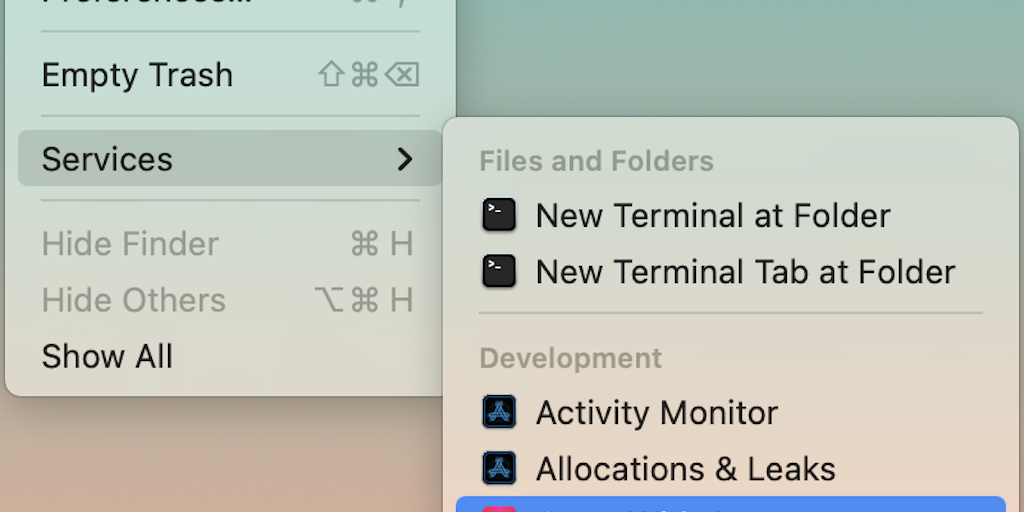Image resolution: width=1024 pixels, height=512 pixels.
Task: Click the Hide Others menu entry
Action: [x=134, y=300]
